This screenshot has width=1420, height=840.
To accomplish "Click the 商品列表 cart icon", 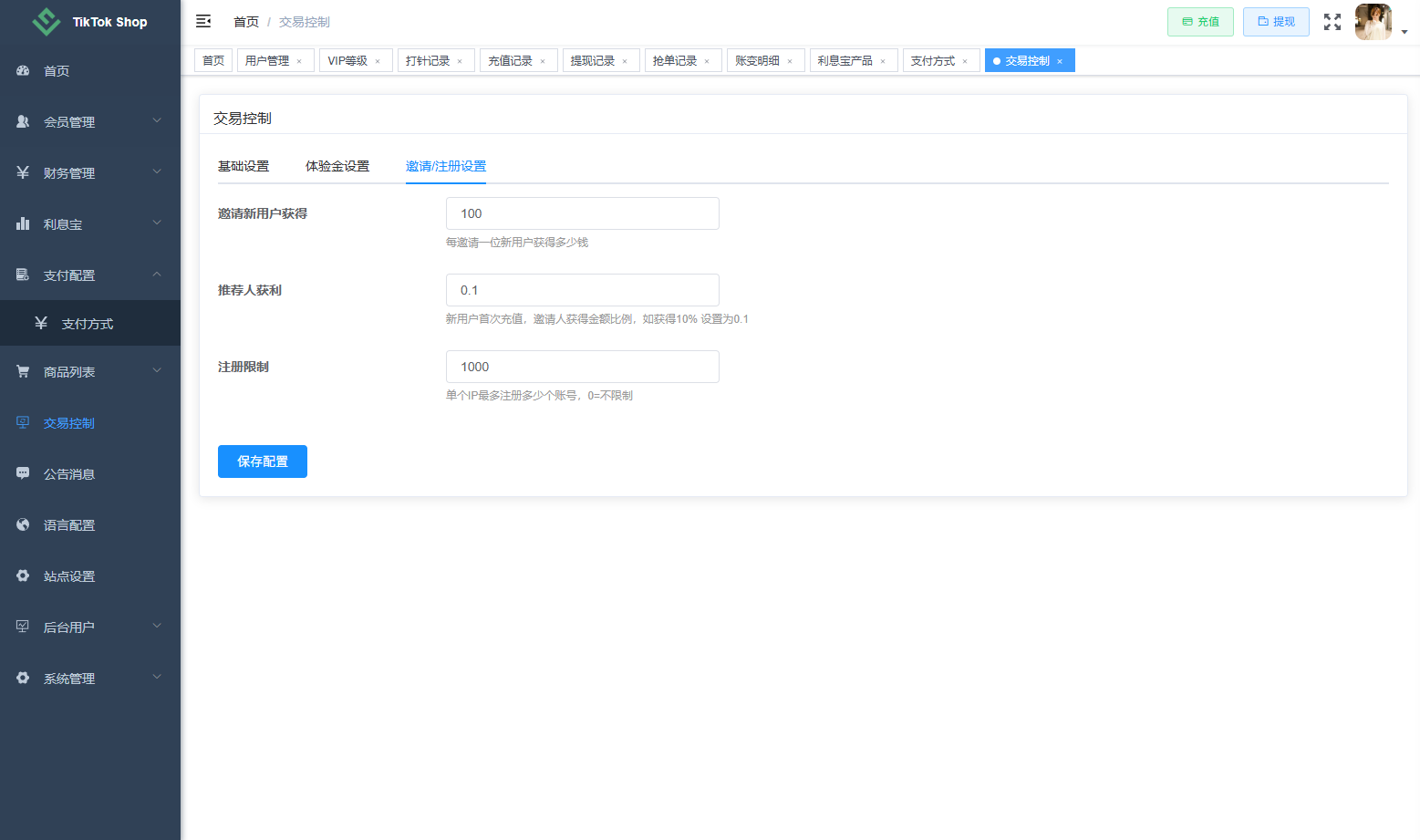I will coord(23,371).
